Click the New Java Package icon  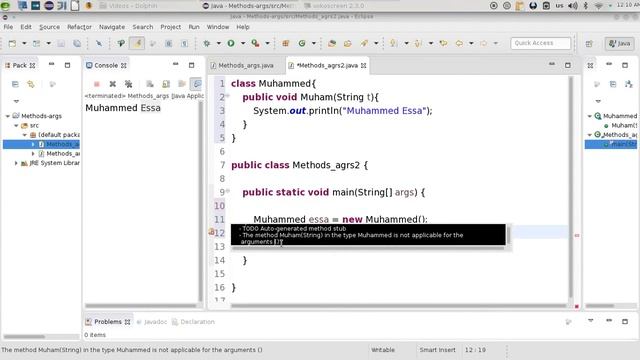tap(286, 43)
